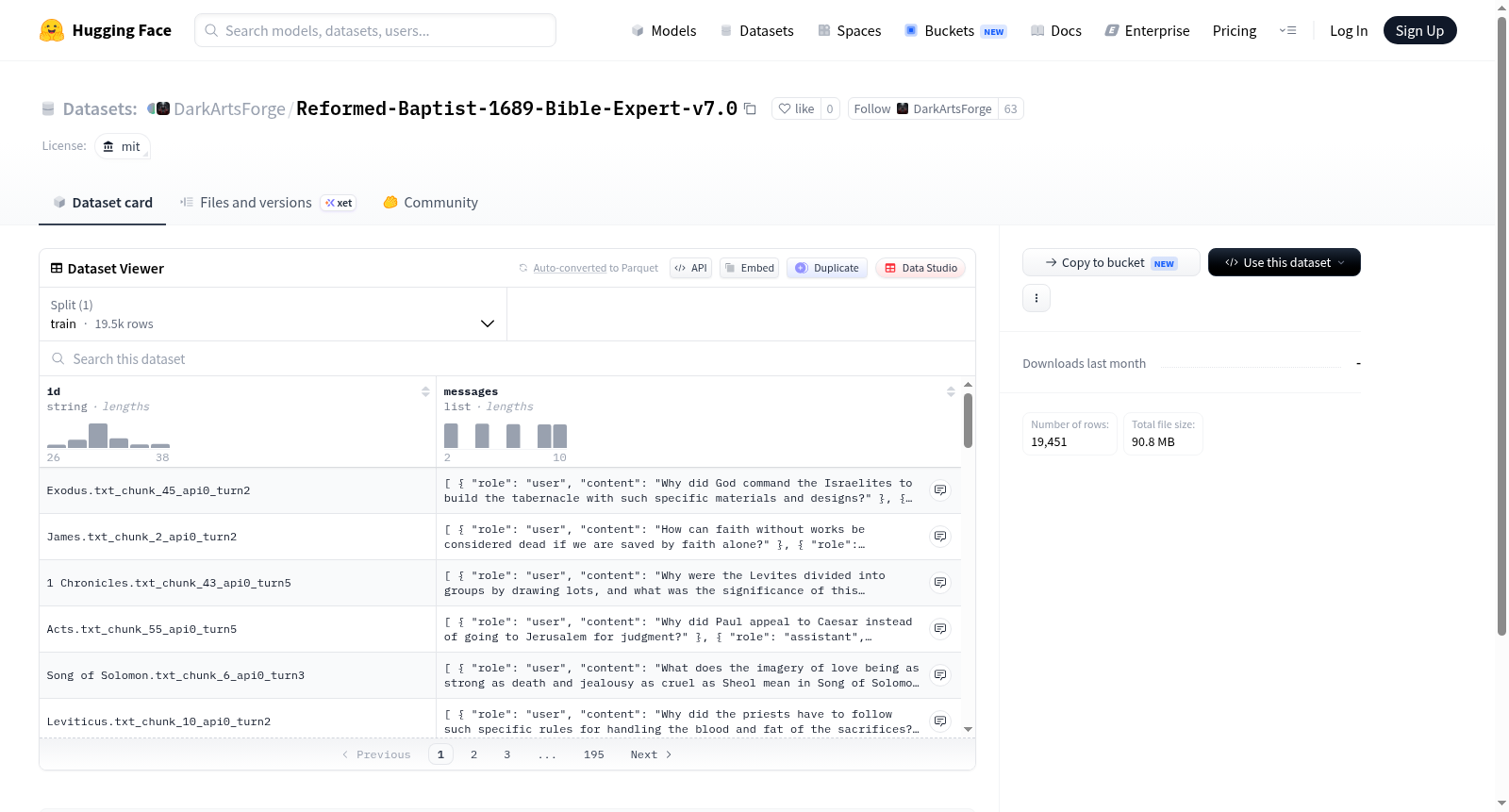Jump to page 195 of the dataset
The width and height of the screenshot is (1509, 812).
click(594, 754)
